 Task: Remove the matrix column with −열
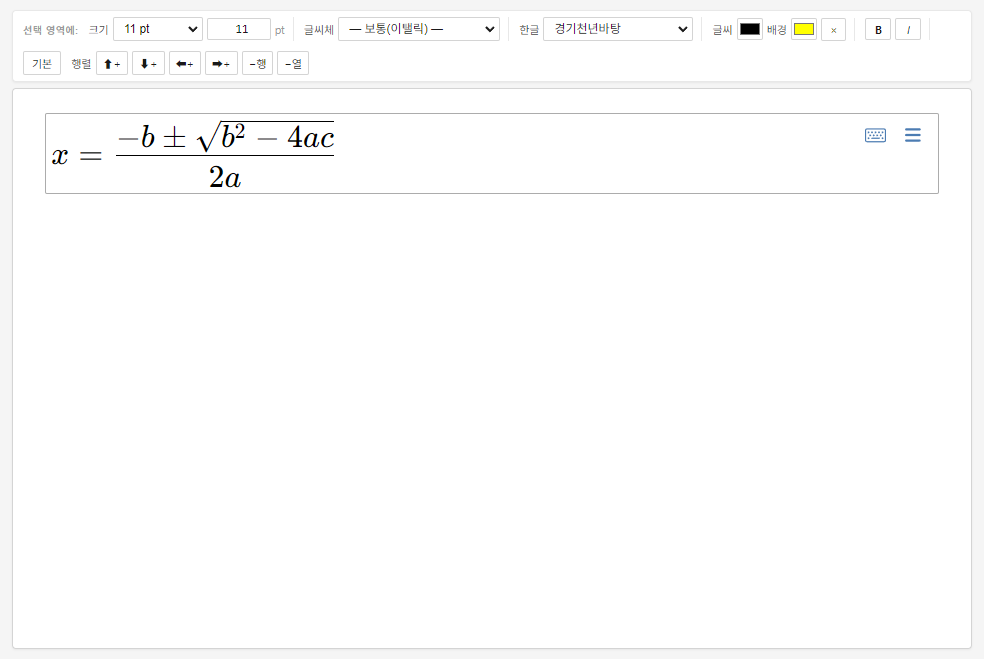pos(293,63)
